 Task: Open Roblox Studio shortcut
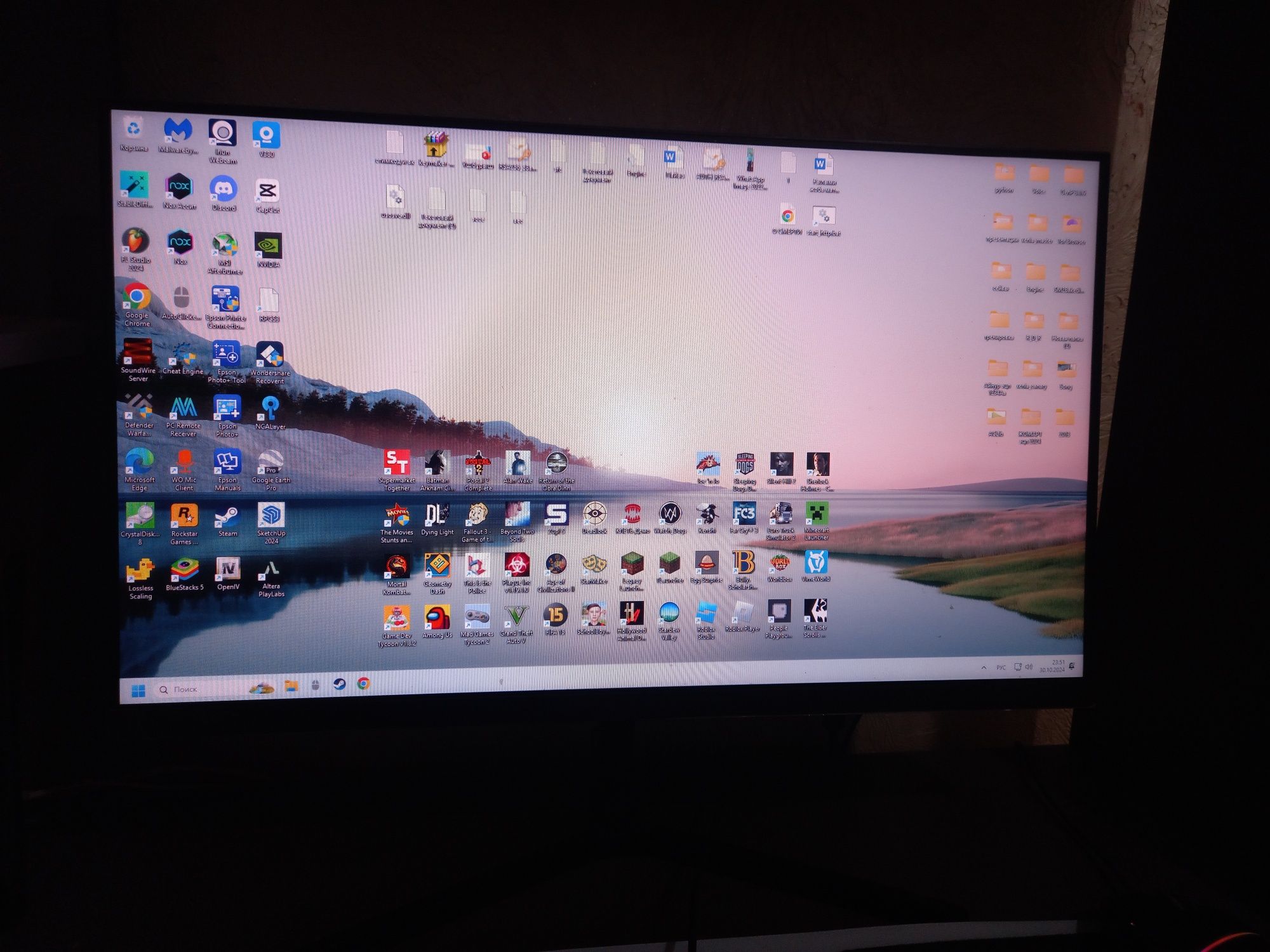[x=706, y=621]
